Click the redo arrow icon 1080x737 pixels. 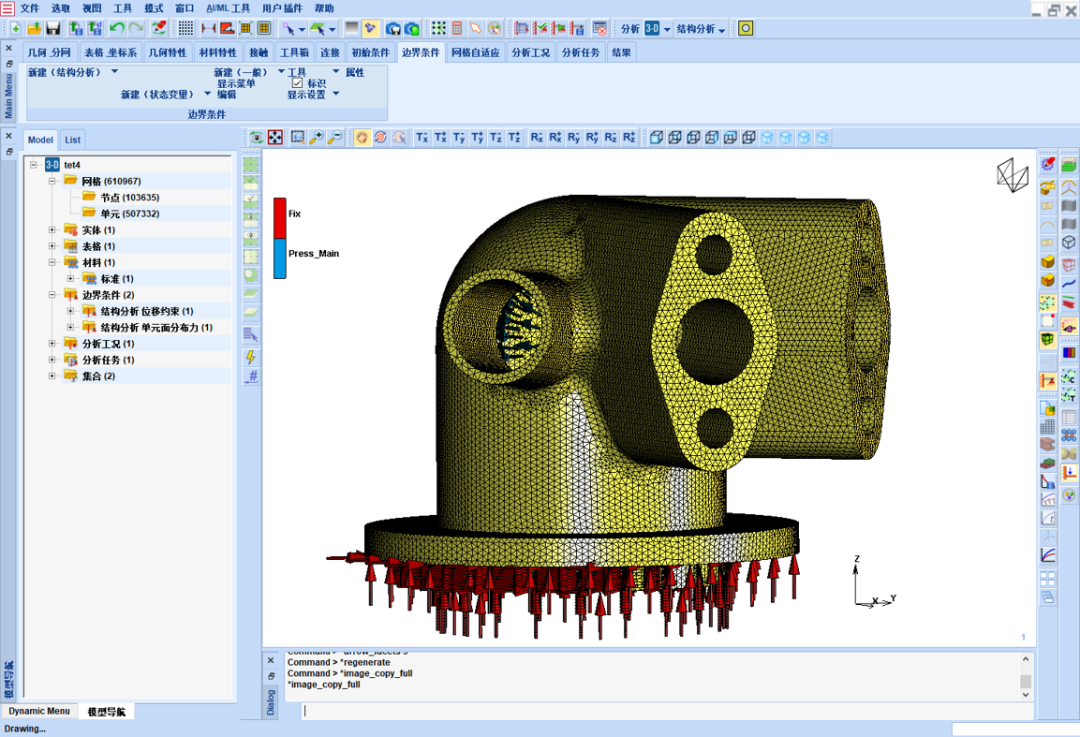click(136, 28)
